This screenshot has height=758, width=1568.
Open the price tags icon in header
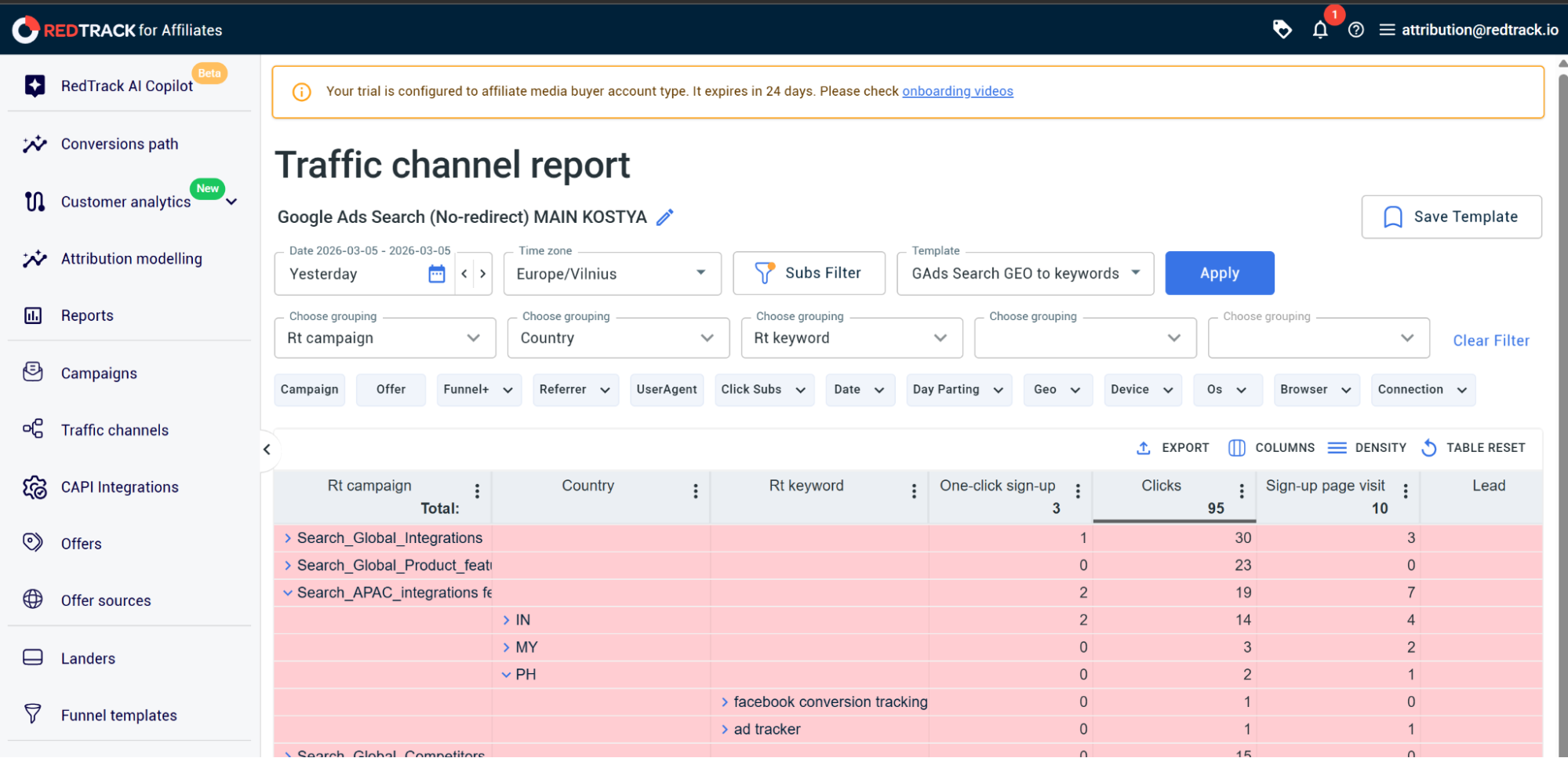point(1282,30)
